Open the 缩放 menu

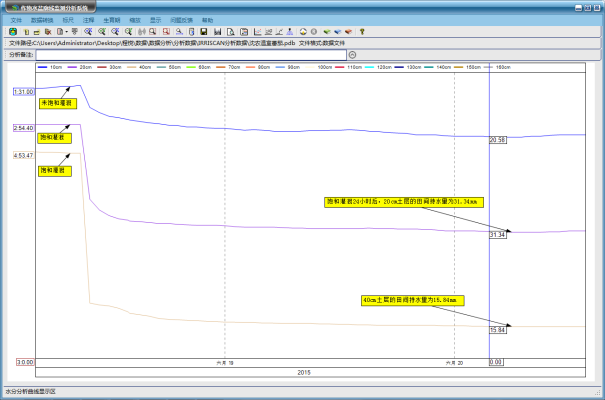coord(135,20)
